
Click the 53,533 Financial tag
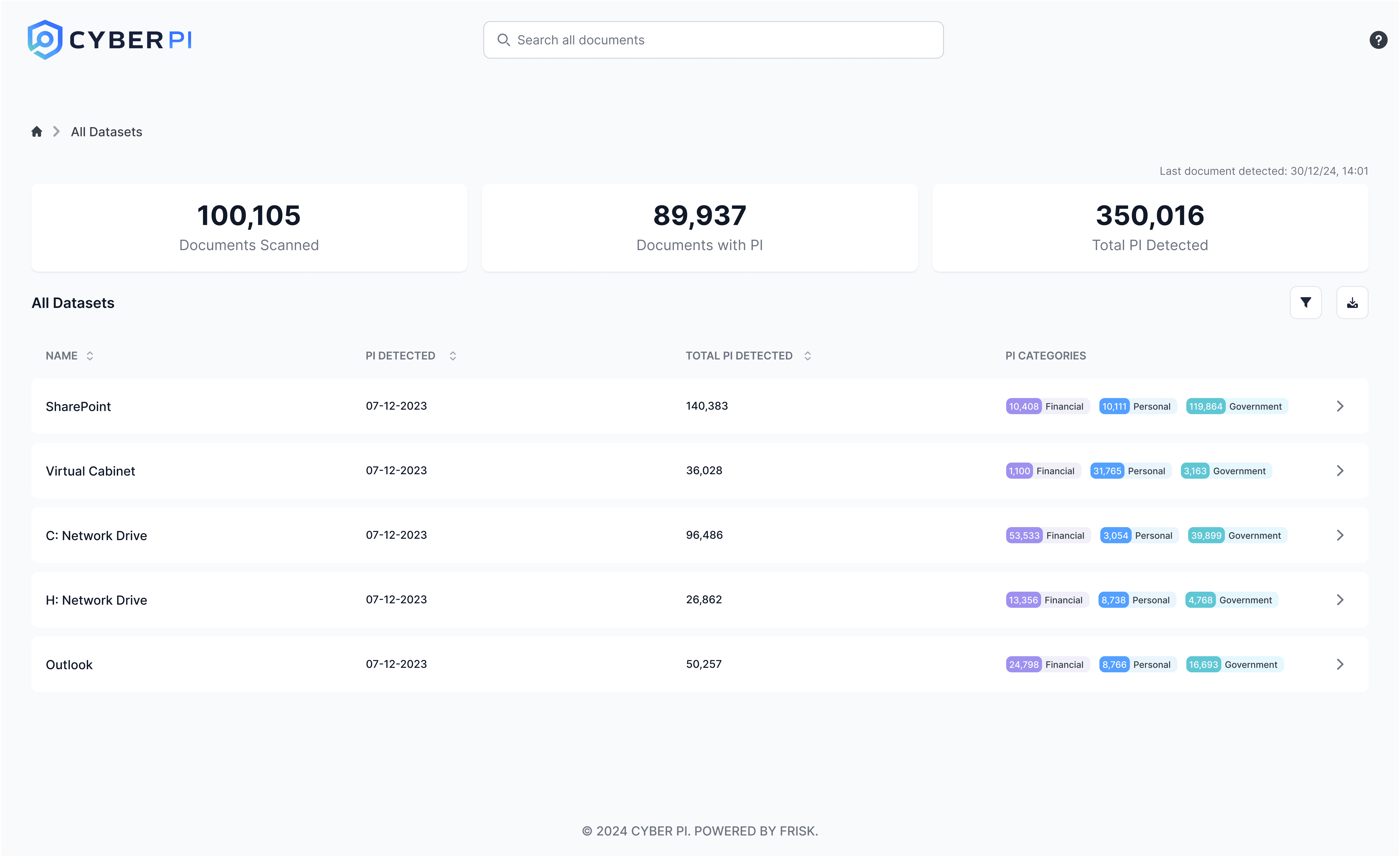[1048, 535]
